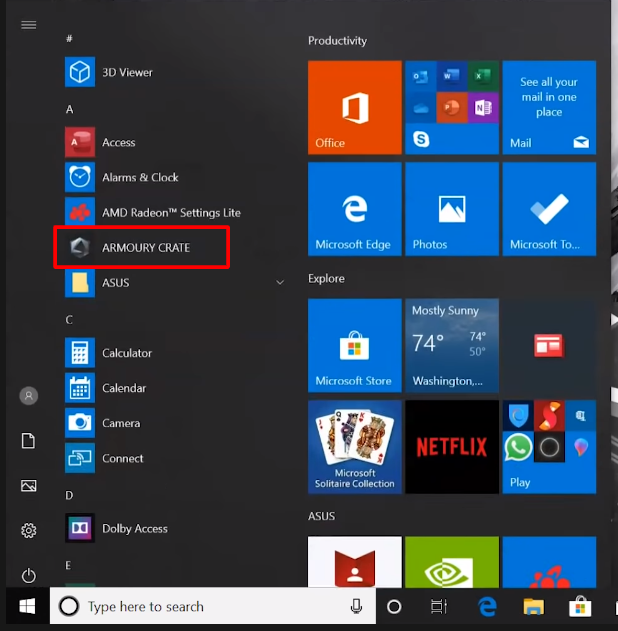Image resolution: width=618 pixels, height=631 pixels.
Task: Click the Windows Start button
Action: (x=27, y=606)
